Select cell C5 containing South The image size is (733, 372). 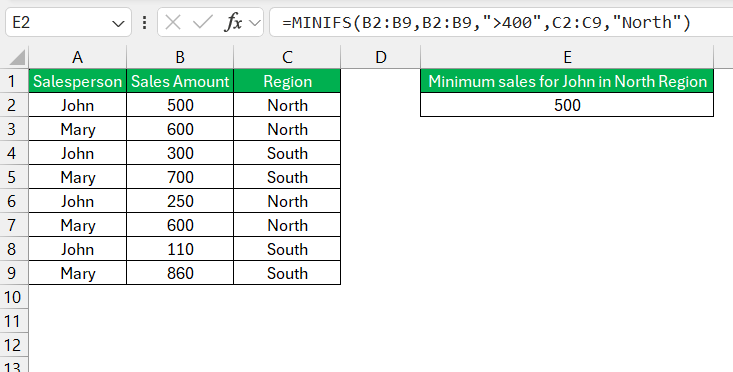point(287,177)
